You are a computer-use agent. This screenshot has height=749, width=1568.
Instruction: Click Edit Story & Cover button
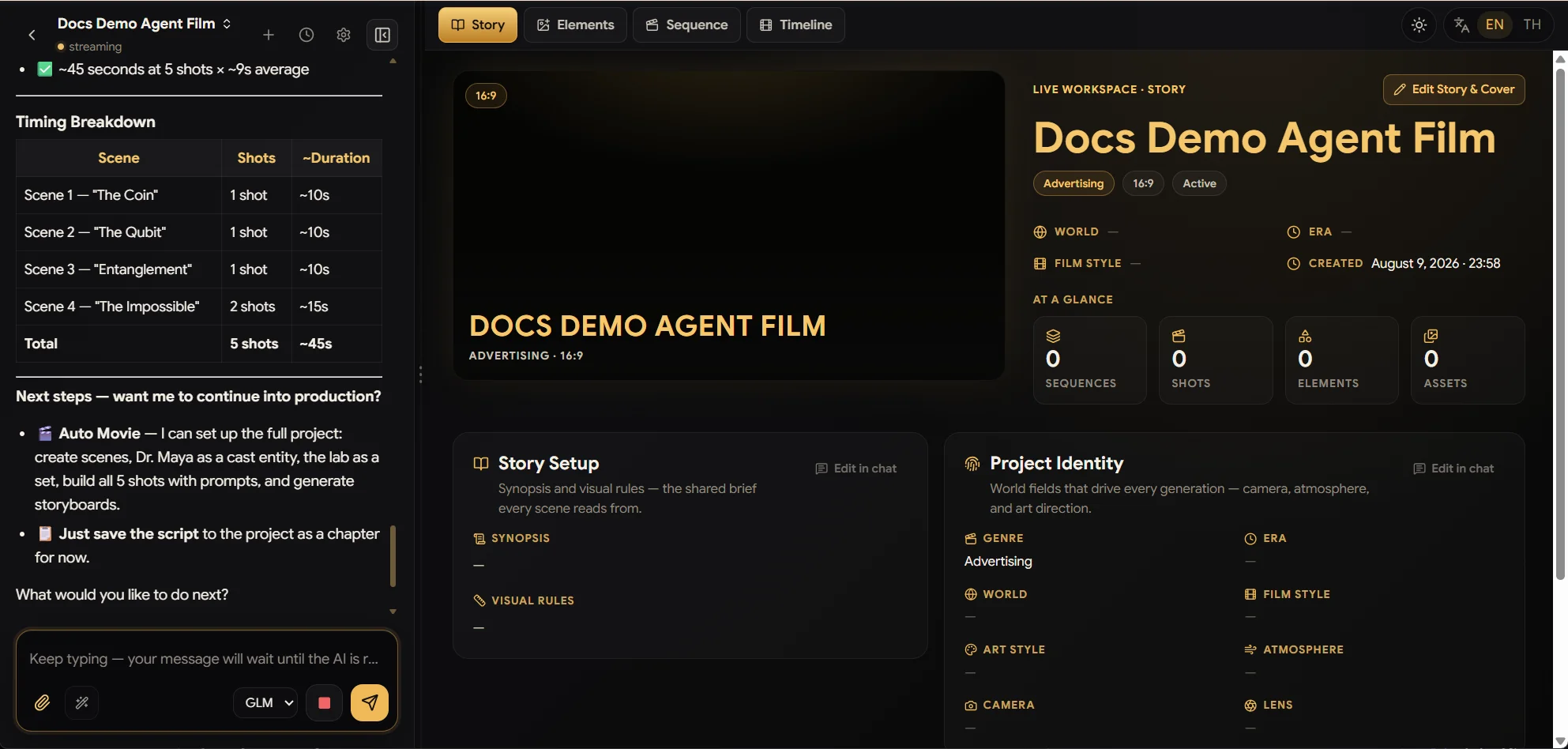[1453, 89]
